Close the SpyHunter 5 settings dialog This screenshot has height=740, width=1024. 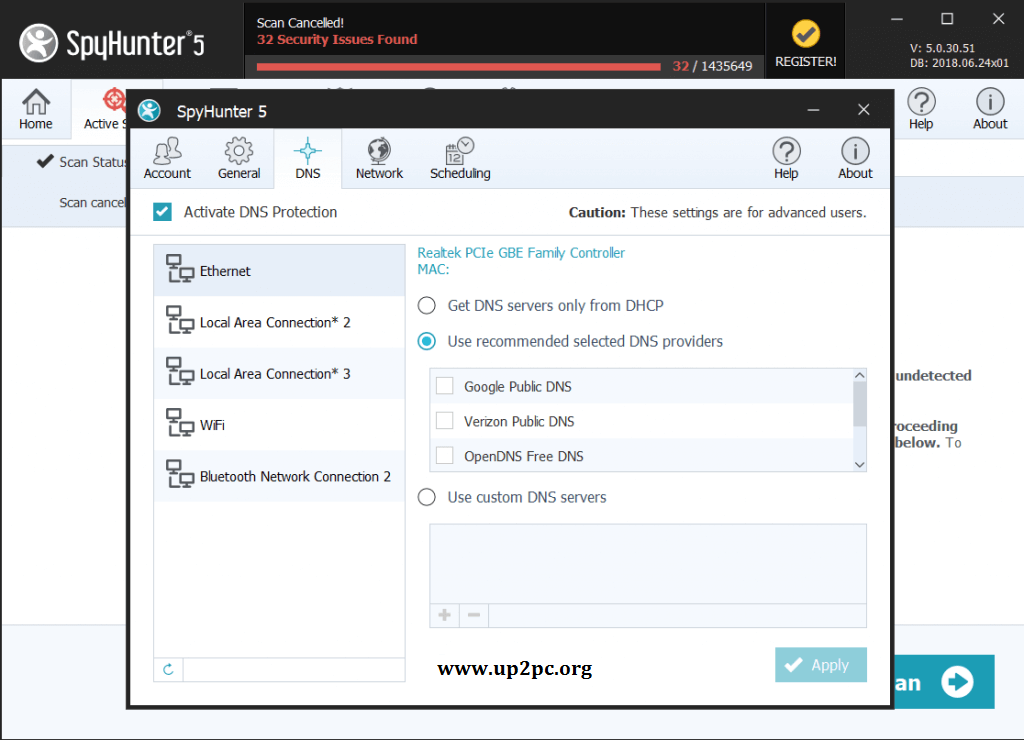pos(863,110)
